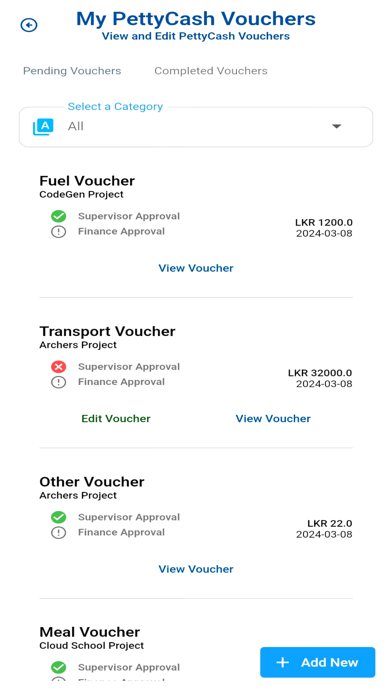
Task: Click the plus icon on Add New
Action: tap(283, 663)
